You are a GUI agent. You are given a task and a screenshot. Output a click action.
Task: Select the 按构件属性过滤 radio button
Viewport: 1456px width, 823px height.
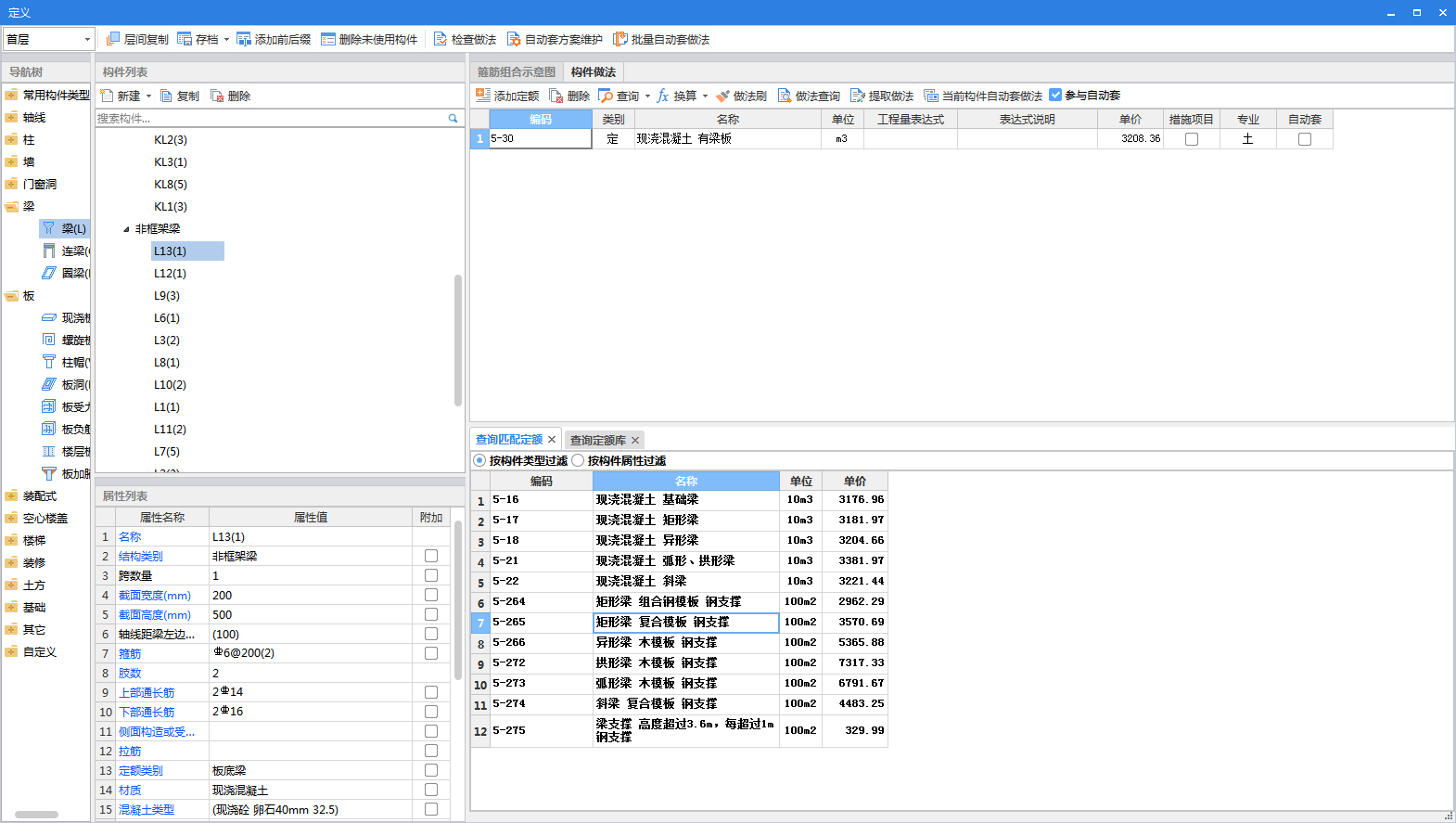point(578,460)
